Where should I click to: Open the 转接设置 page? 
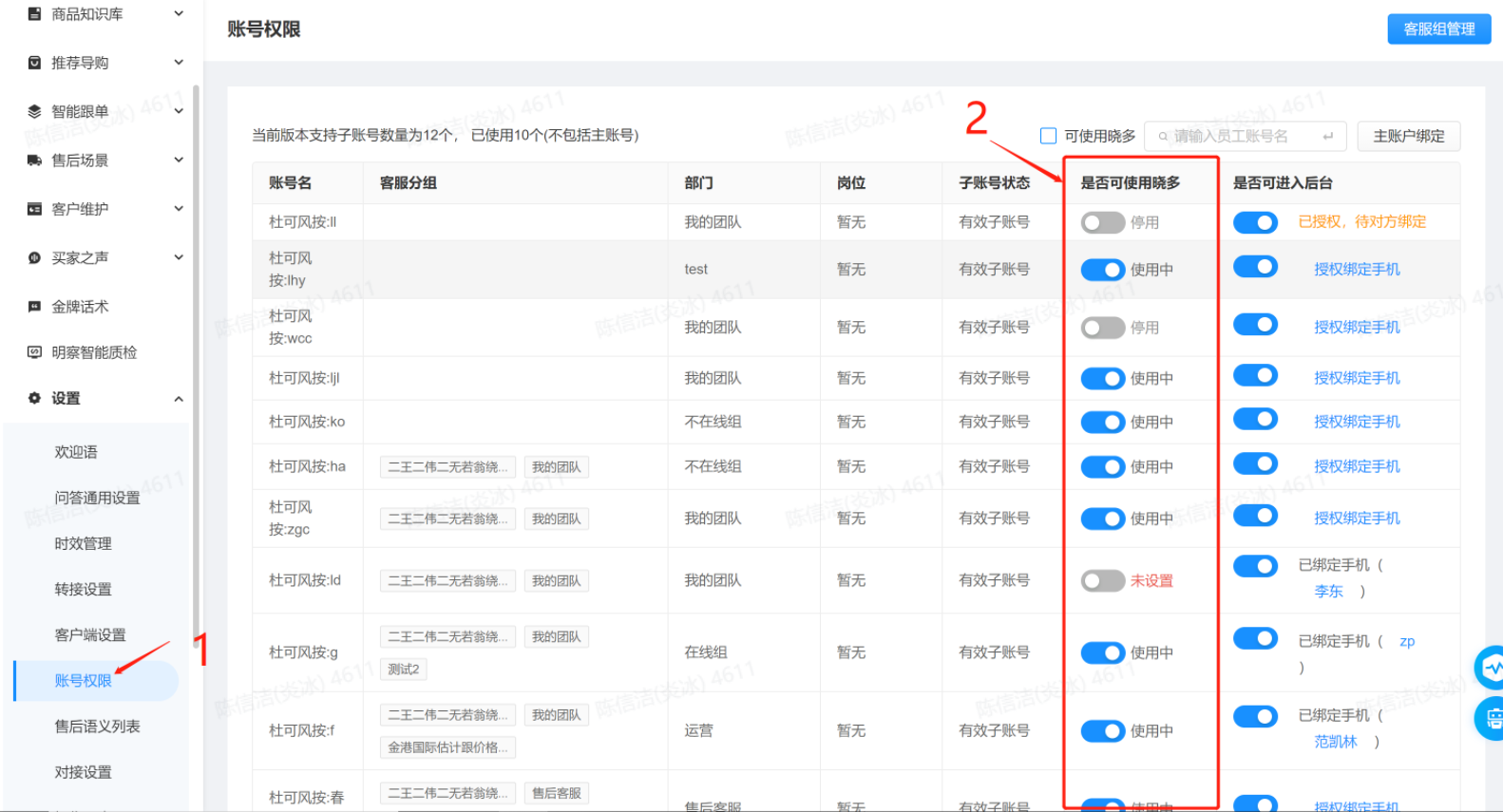click(83, 589)
